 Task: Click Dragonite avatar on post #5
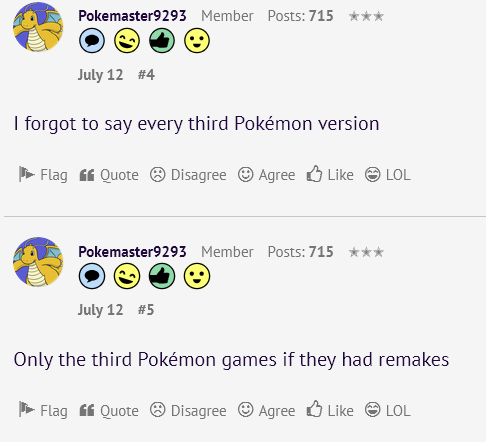38,262
